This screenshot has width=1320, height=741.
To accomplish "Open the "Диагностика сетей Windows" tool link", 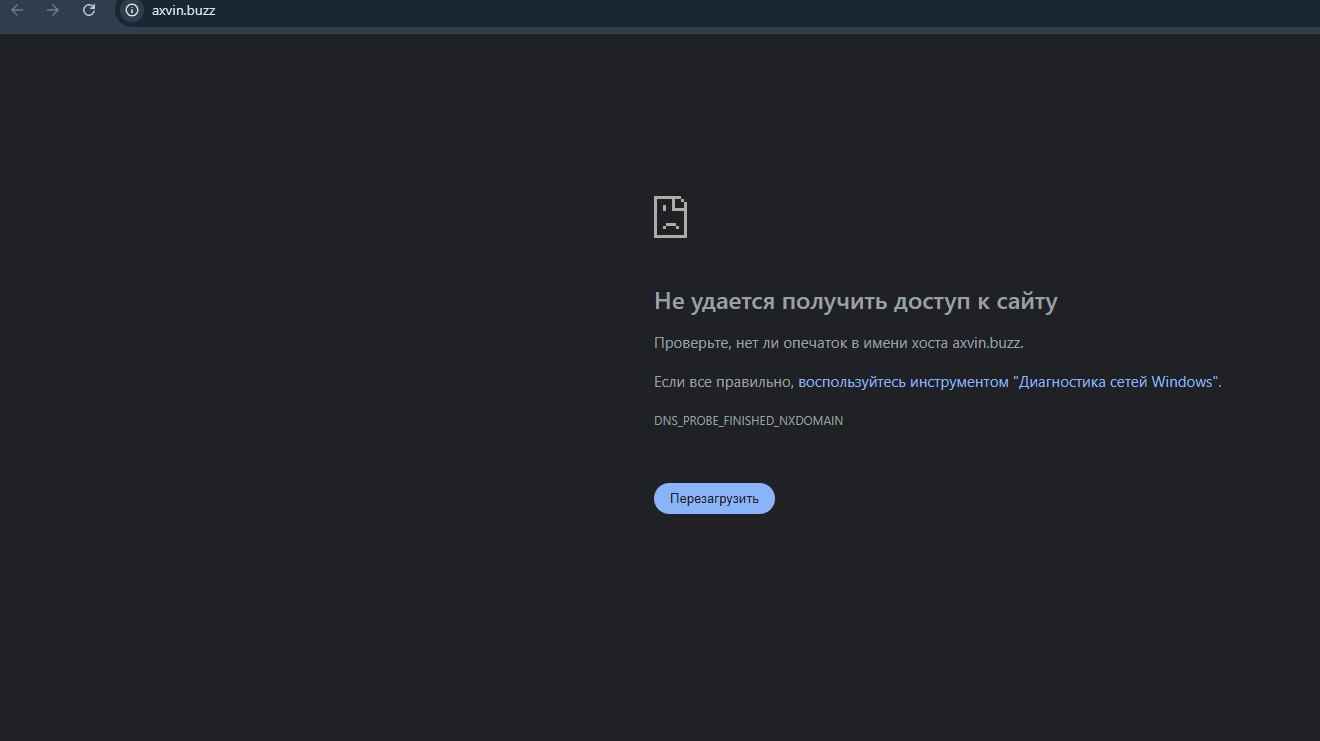I will pyautogui.click(x=1009, y=382).
